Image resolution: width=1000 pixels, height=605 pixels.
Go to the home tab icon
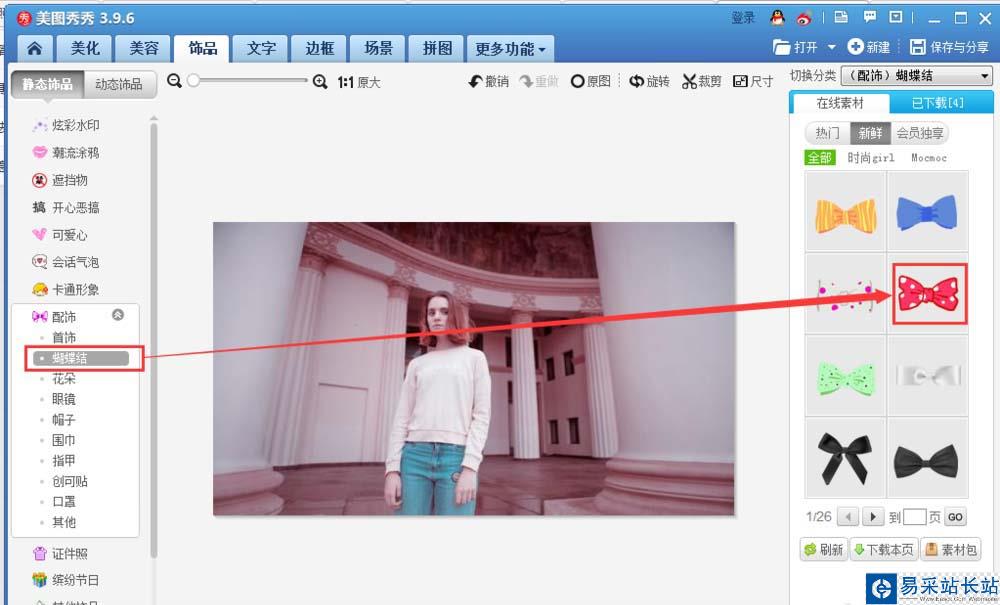(34, 48)
